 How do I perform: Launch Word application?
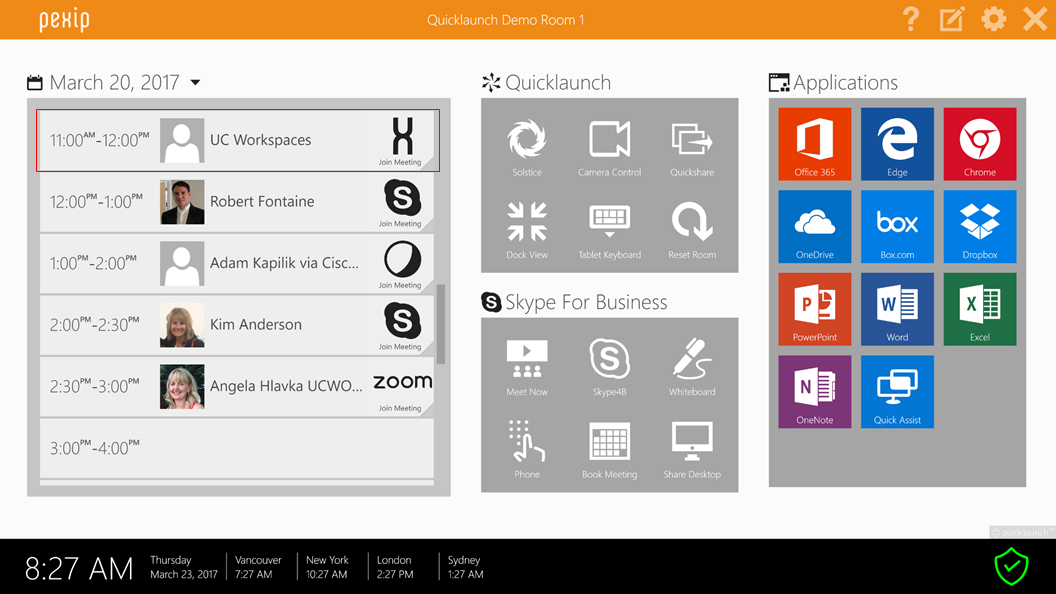(x=897, y=309)
